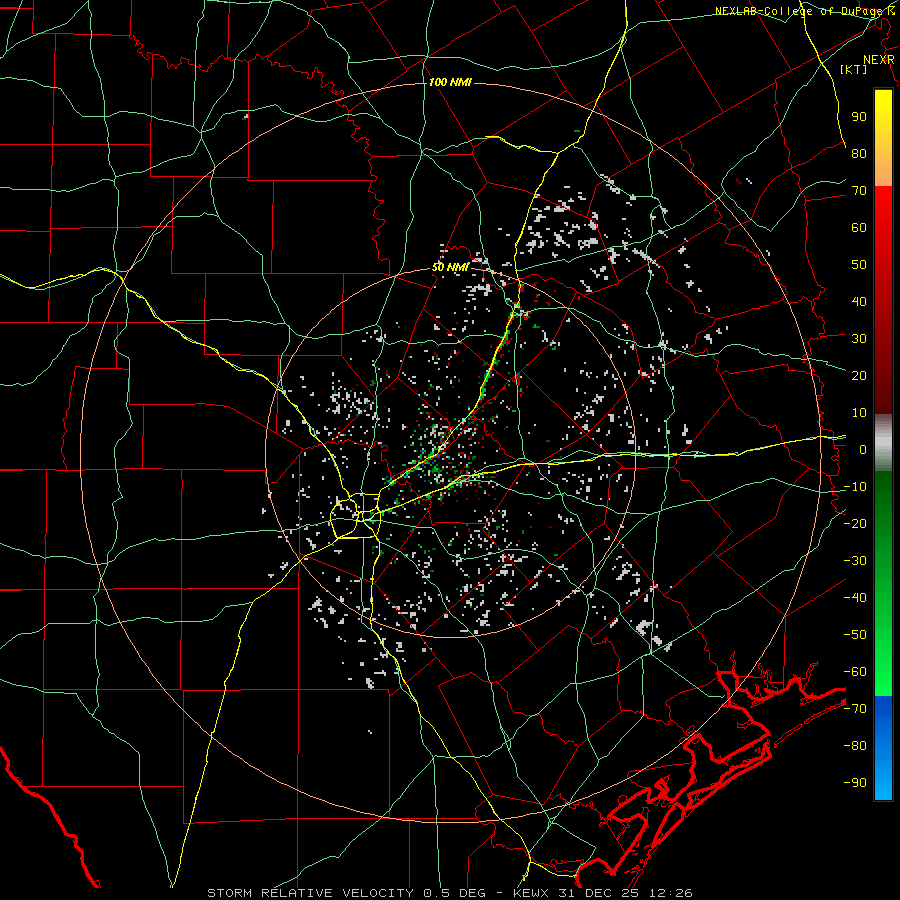Click the 10 value on the velocity scale
900x900 pixels.
point(859,413)
